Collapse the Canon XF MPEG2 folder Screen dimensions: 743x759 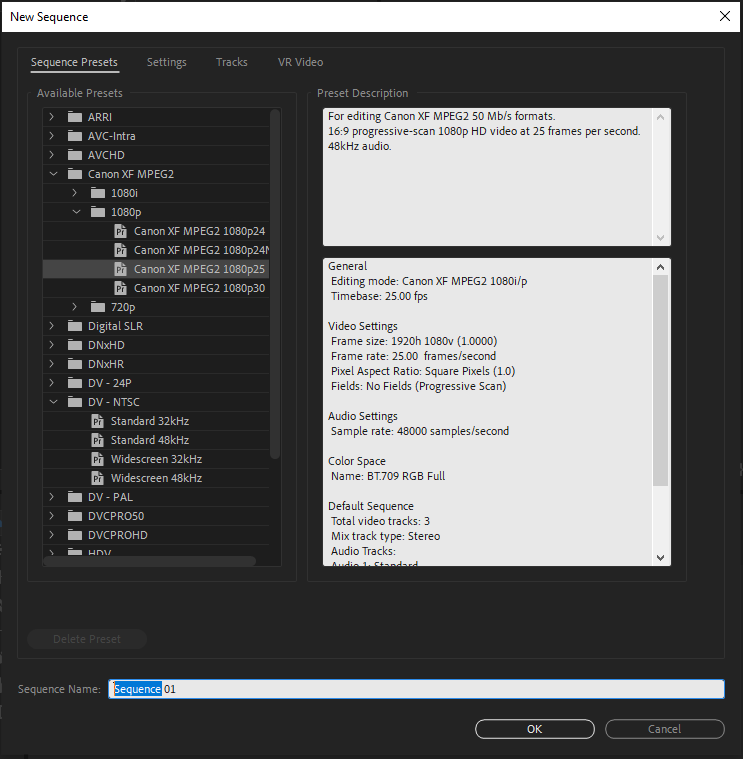51,174
